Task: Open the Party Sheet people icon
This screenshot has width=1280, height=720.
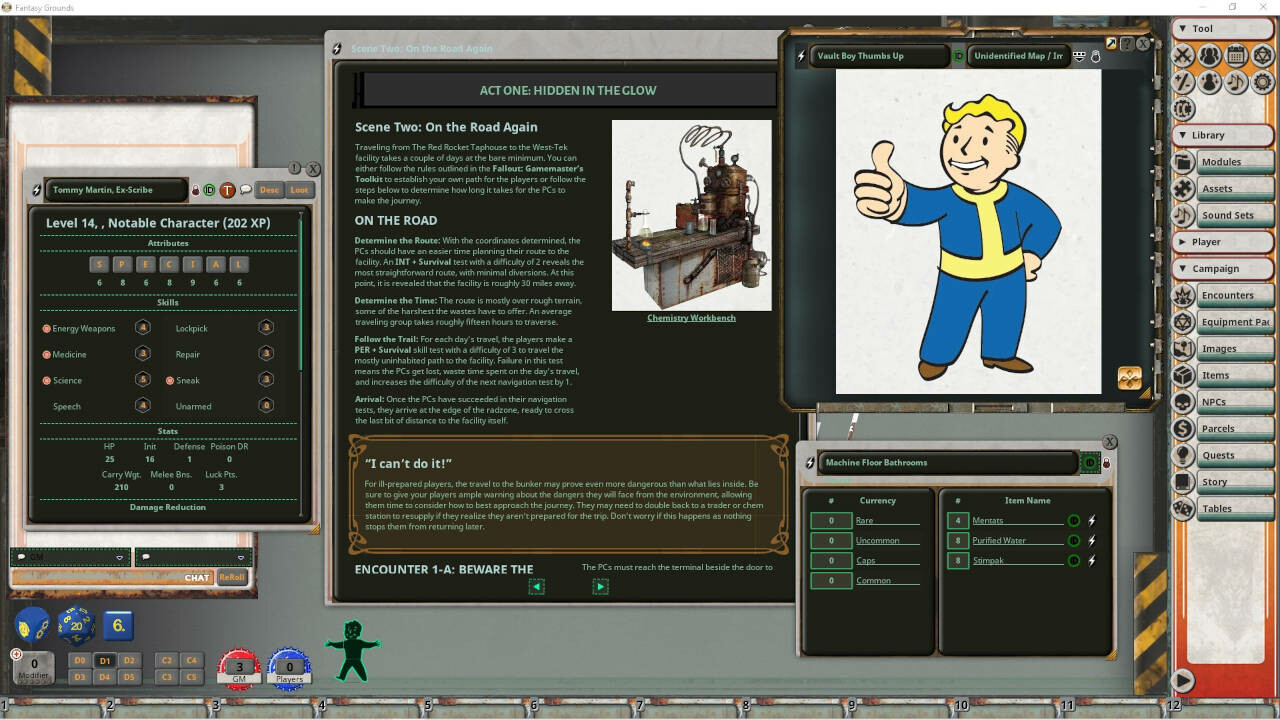Action: [x=1209, y=56]
